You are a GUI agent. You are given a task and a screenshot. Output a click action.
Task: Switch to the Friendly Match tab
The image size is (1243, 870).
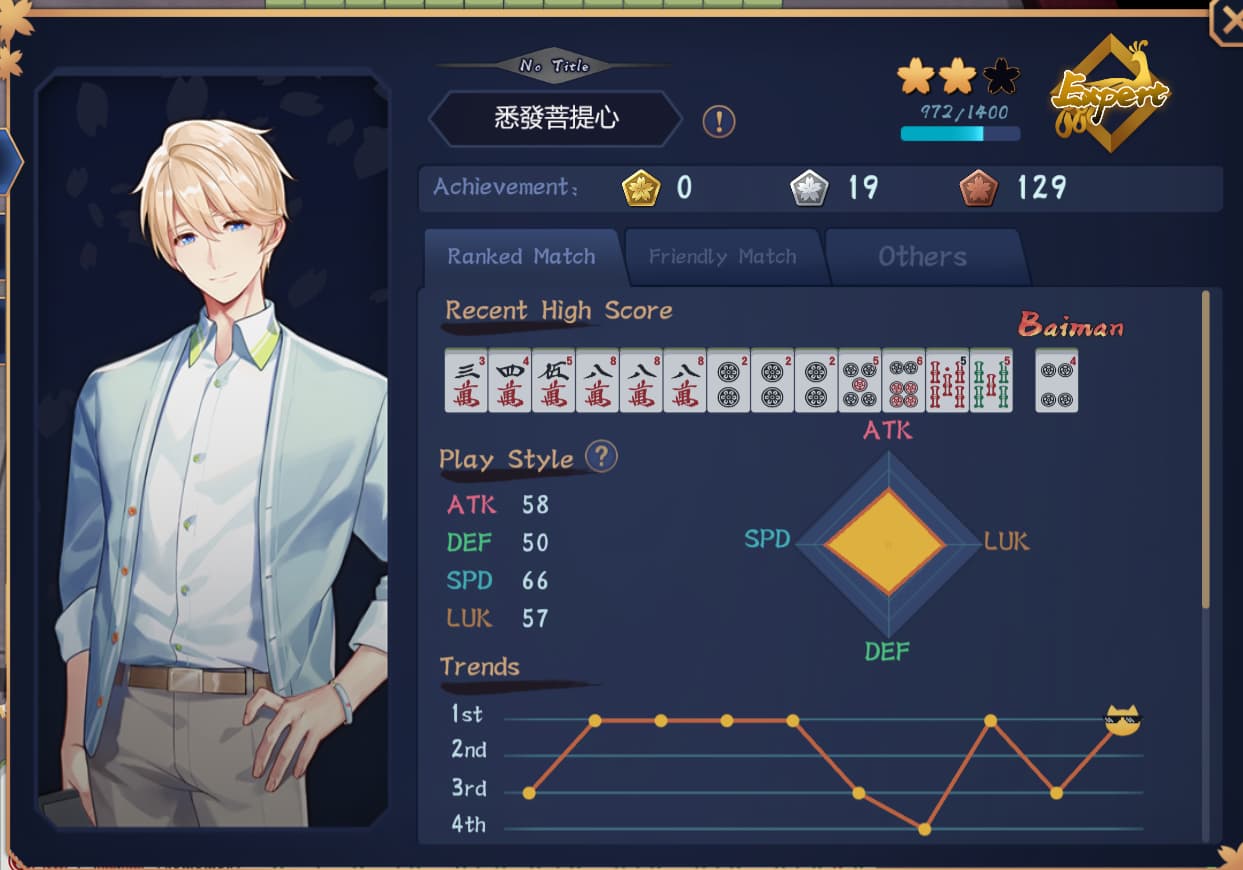tap(722, 257)
